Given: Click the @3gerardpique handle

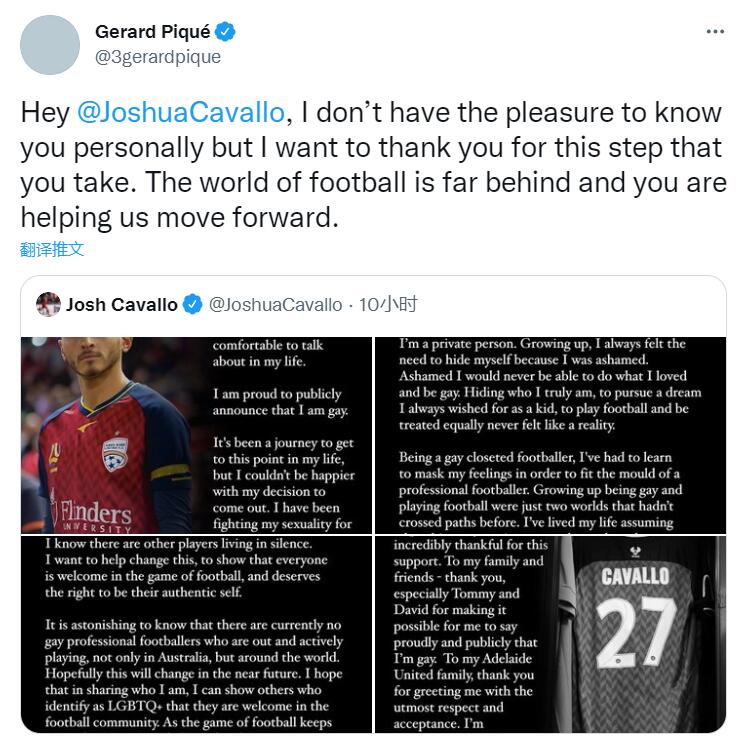Looking at the screenshot, I should [158, 57].
